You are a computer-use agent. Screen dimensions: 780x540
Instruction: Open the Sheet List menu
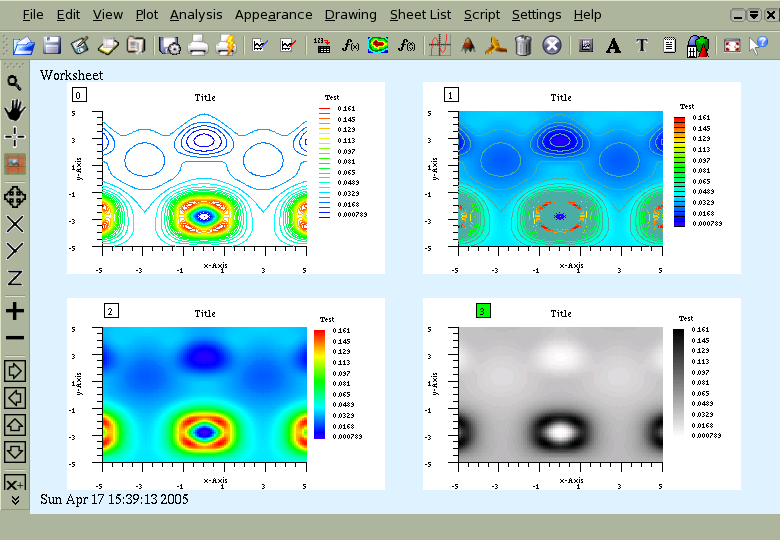pos(420,15)
